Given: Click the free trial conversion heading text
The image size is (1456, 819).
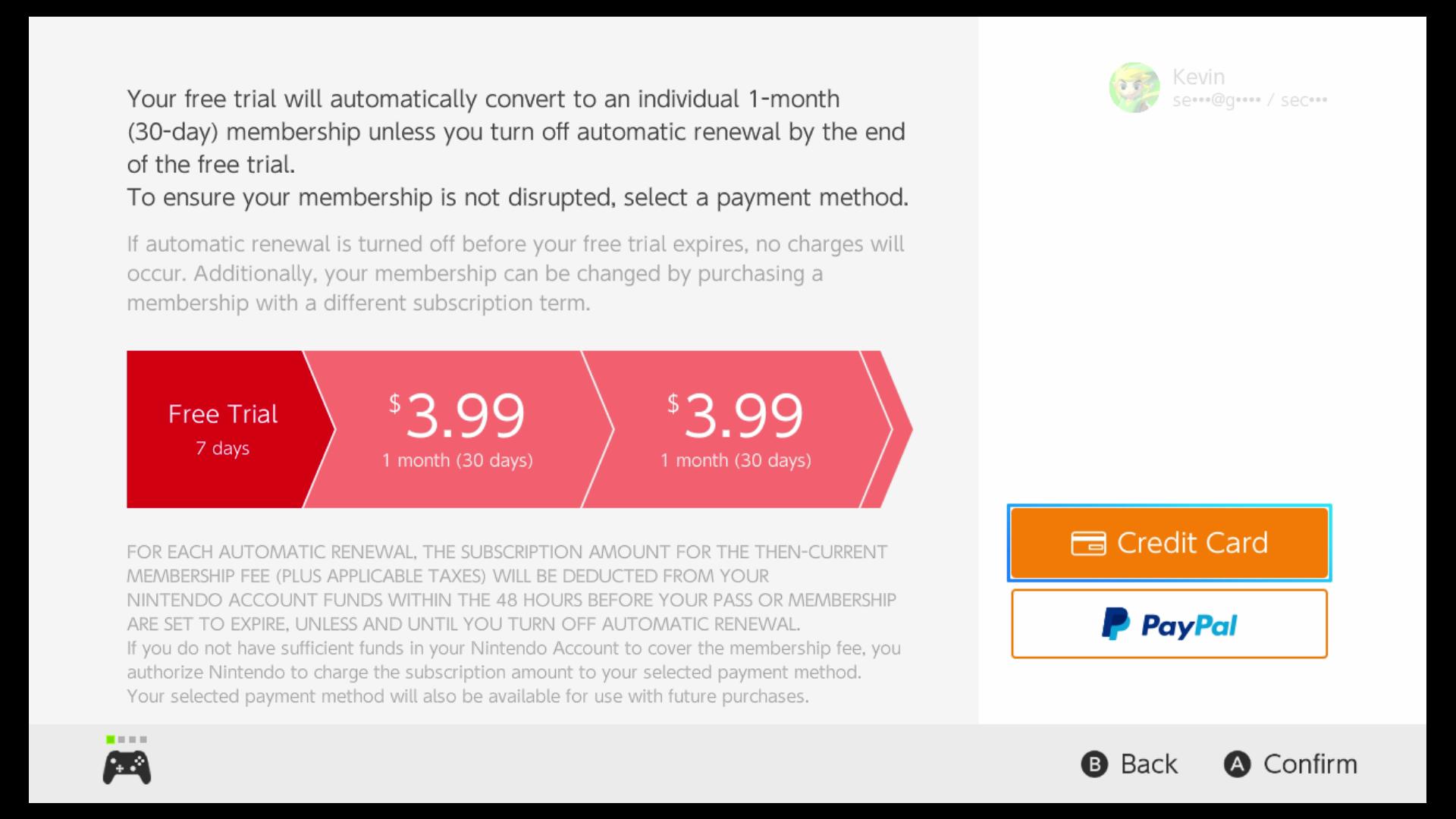Looking at the screenshot, I should pyautogui.click(x=517, y=148).
